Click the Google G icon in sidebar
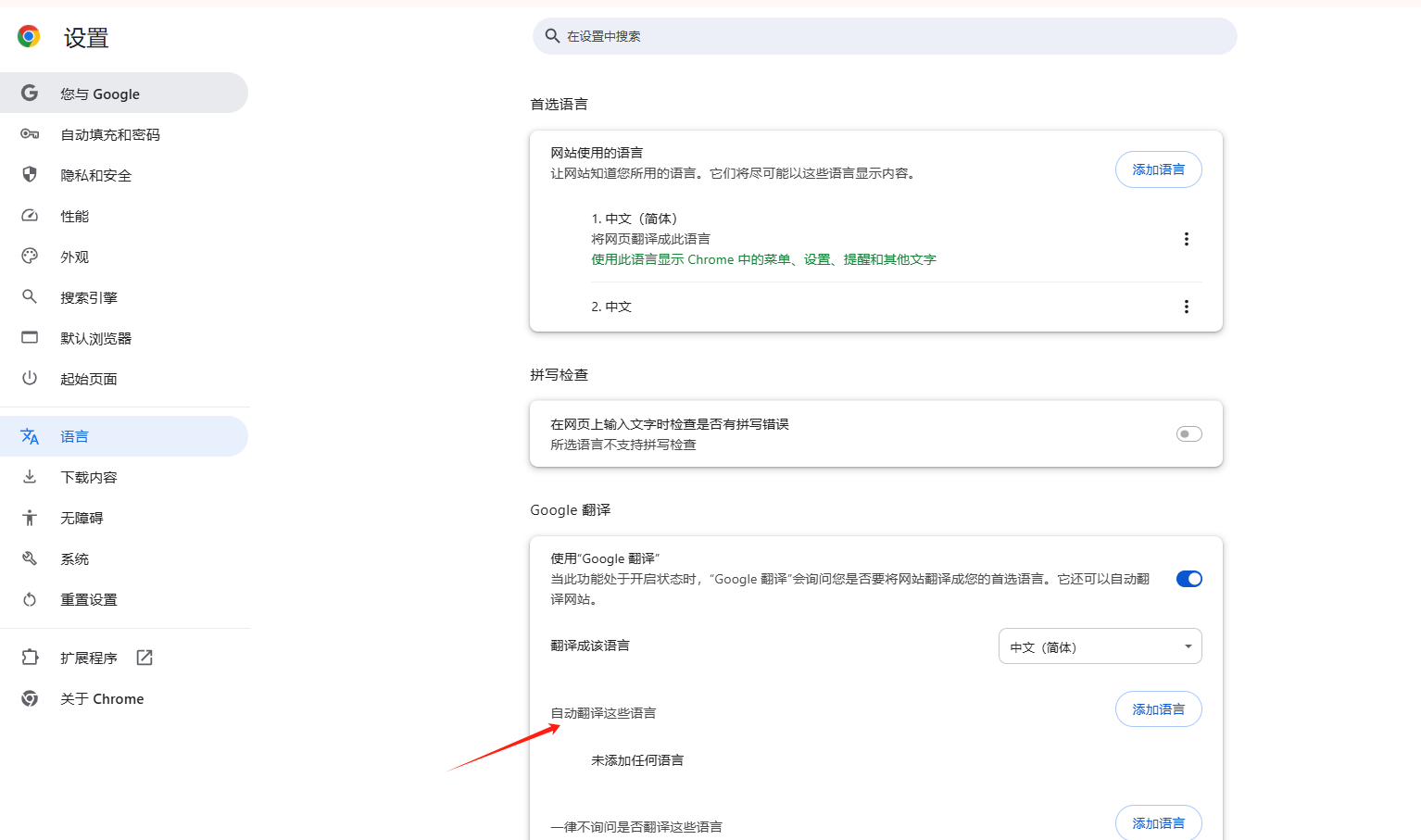 pyautogui.click(x=30, y=93)
